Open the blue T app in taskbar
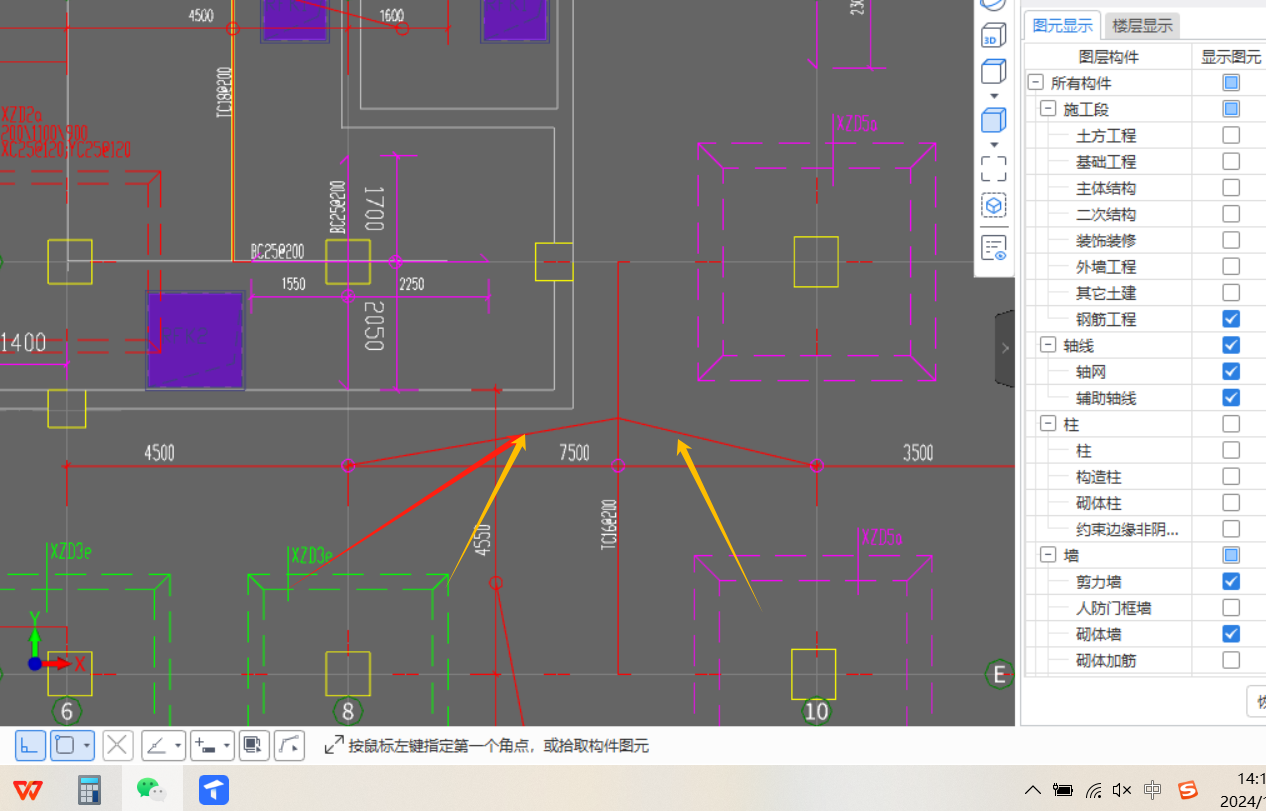 (x=214, y=790)
